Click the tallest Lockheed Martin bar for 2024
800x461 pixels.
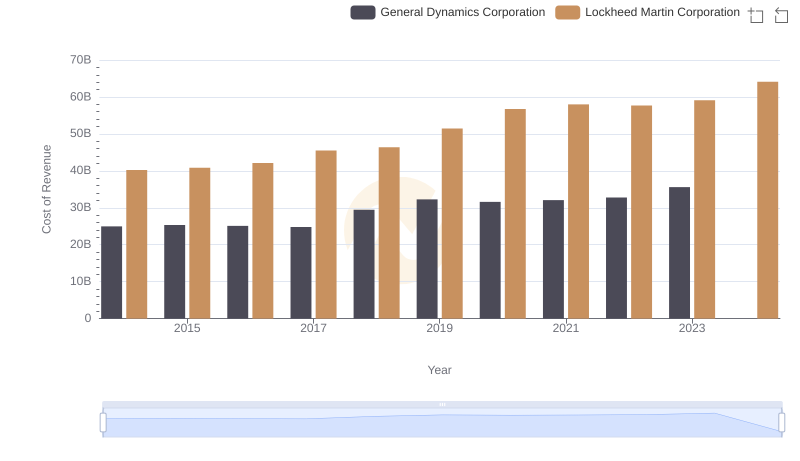coord(767,200)
